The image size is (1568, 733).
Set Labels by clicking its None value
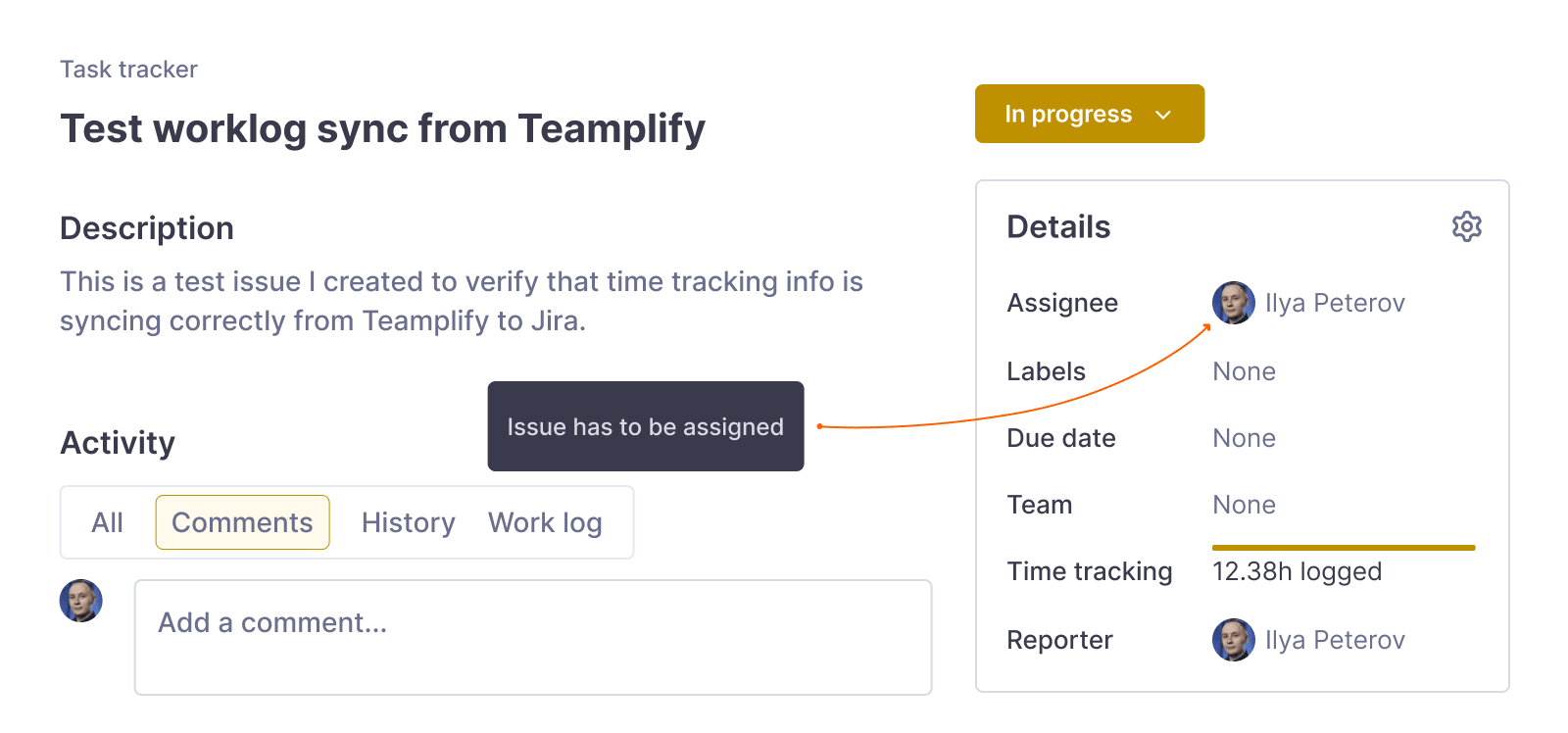(x=1244, y=371)
